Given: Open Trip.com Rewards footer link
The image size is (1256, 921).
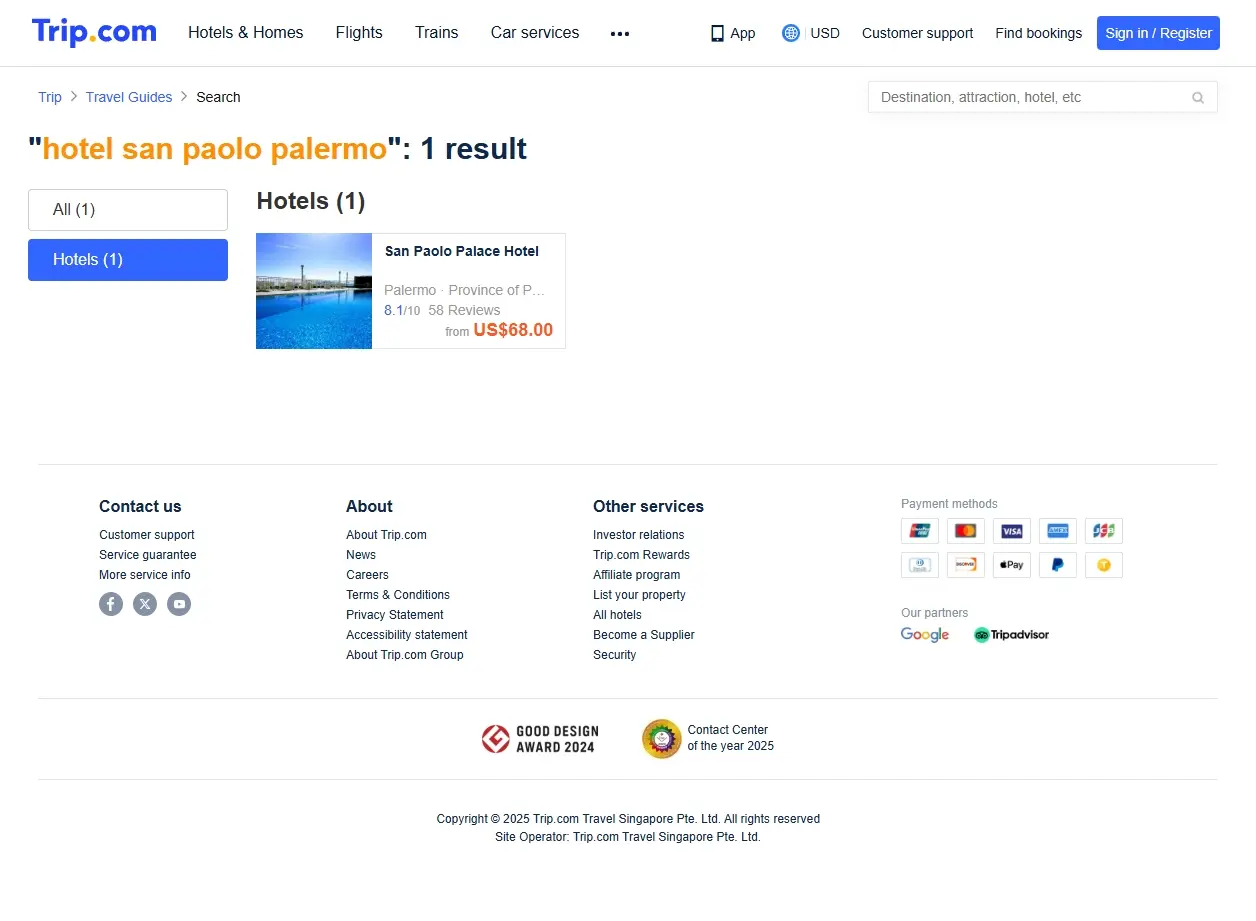Looking at the screenshot, I should click(641, 555).
